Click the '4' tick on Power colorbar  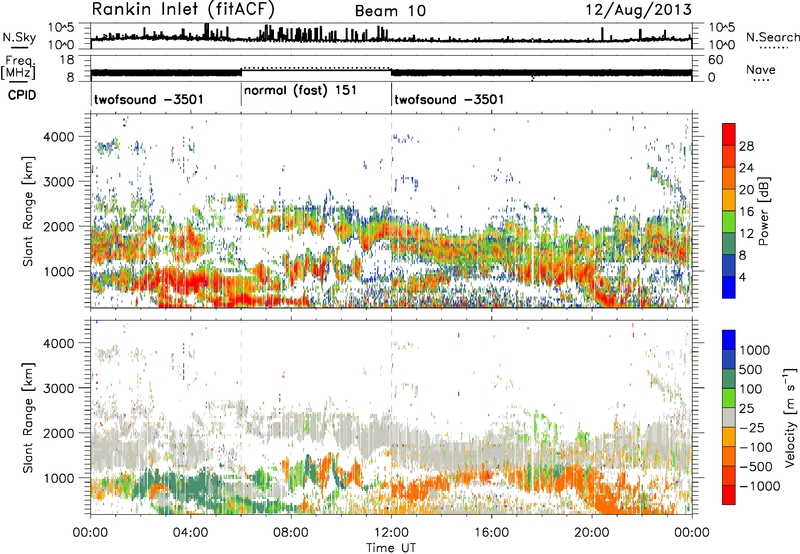[742, 277]
